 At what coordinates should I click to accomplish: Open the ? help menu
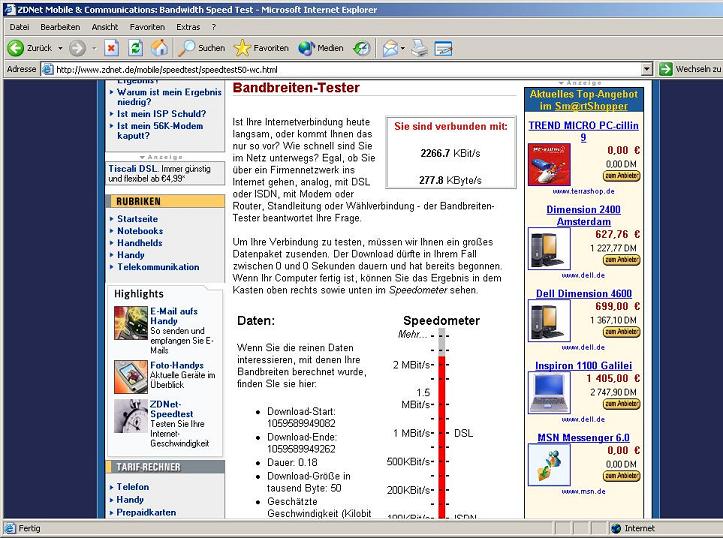[x=213, y=27]
